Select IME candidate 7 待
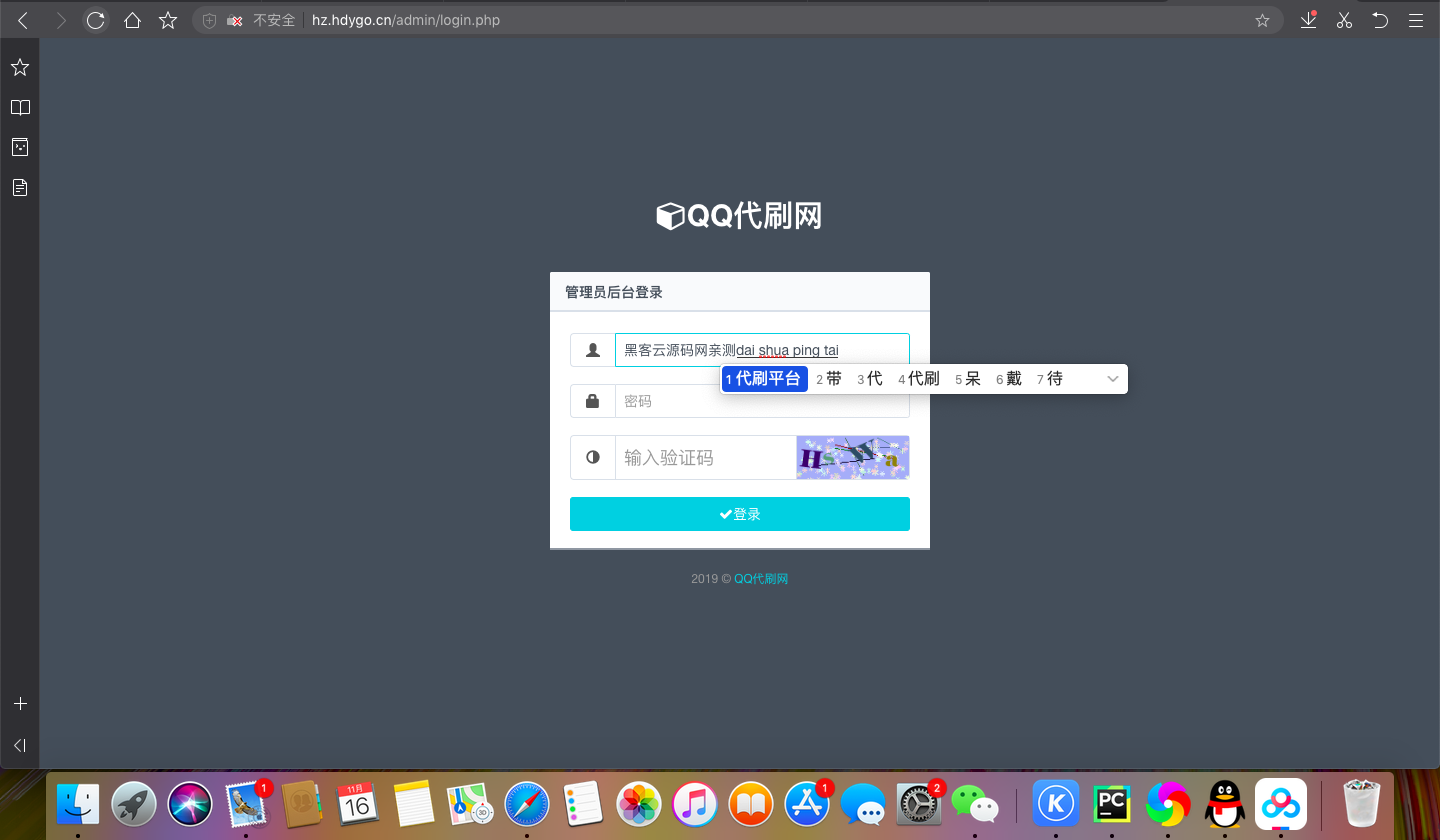Viewport: 1440px width, 840px height. pyautogui.click(x=1050, y=379)
